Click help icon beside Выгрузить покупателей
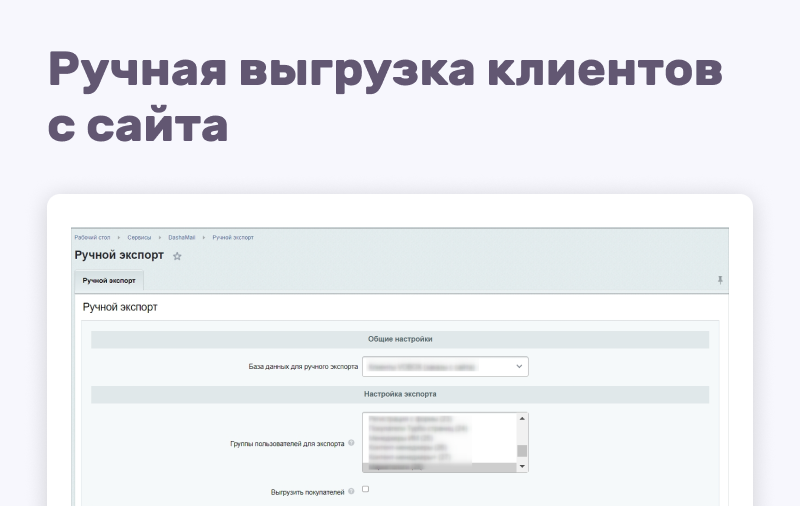Screen dimensions: 800x506 coord(351,492)
